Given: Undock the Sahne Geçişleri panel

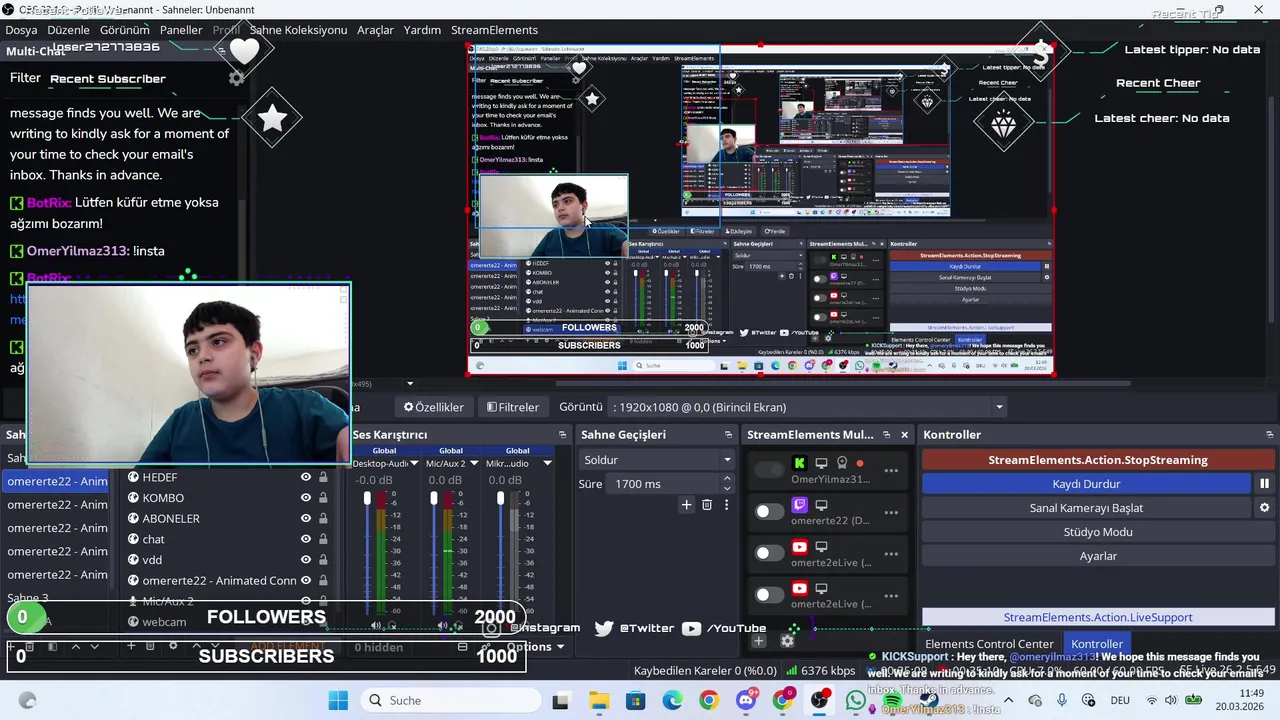Looking at the screenshot, I should (728, 435).
